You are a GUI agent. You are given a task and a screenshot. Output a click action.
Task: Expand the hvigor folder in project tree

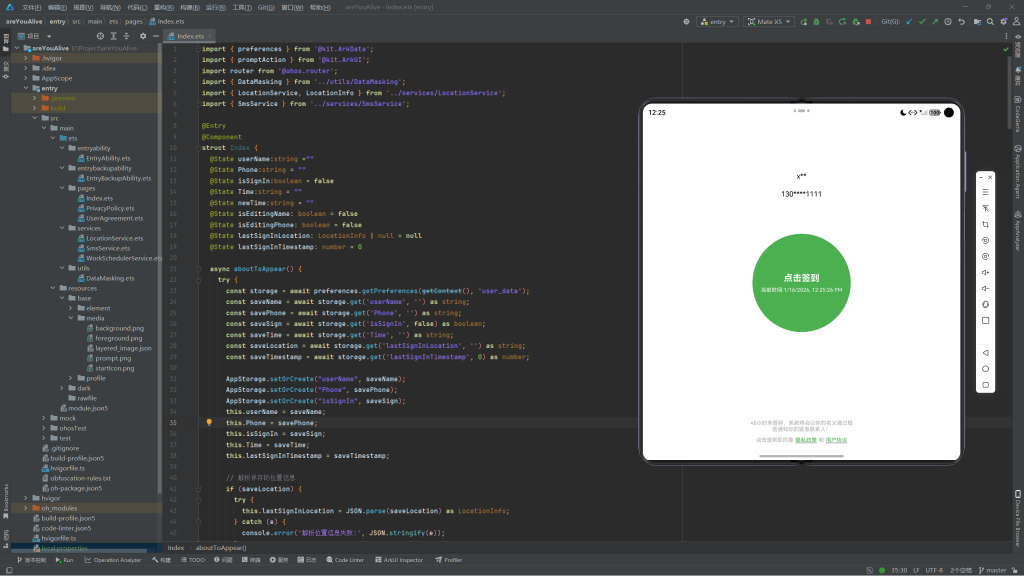pyautogui.click(x=27, y=497)
